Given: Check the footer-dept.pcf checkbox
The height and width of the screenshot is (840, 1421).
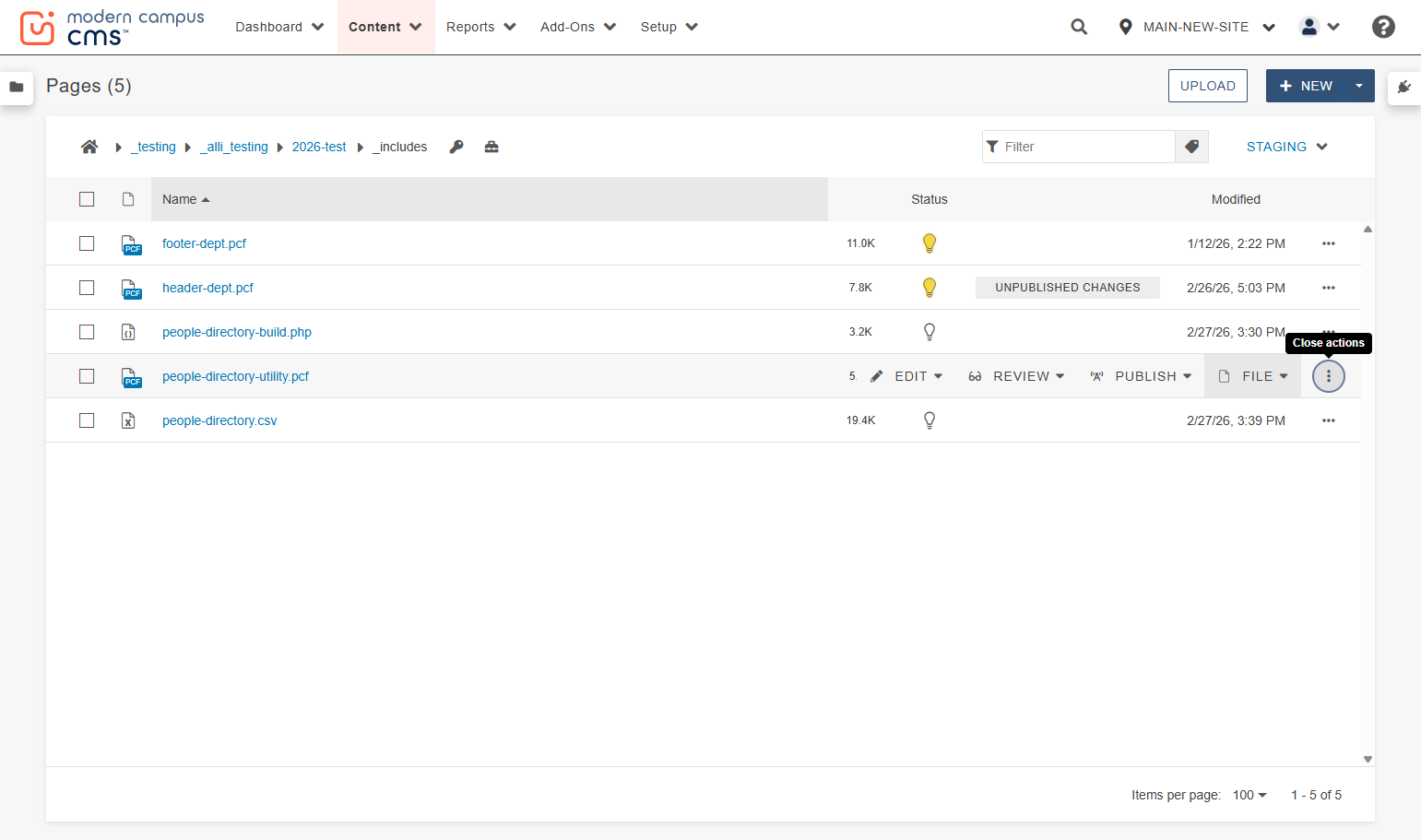Looking at the screenshot, I should tap(87, 243).
